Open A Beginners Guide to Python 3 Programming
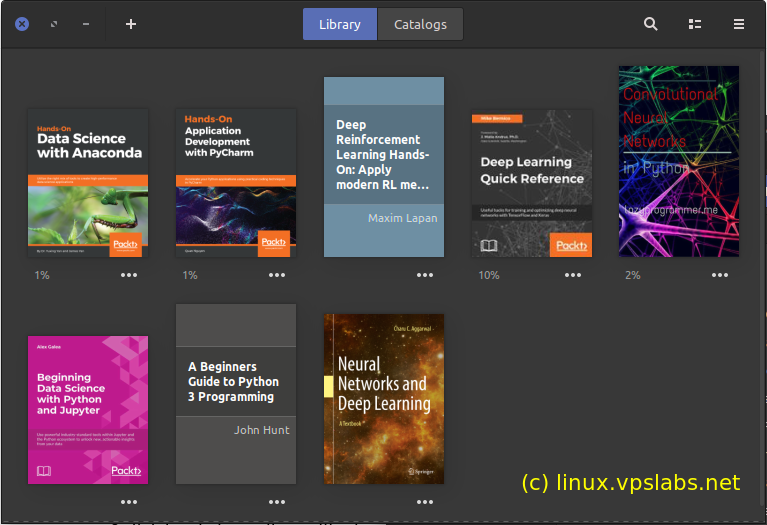 coord(236,394)
